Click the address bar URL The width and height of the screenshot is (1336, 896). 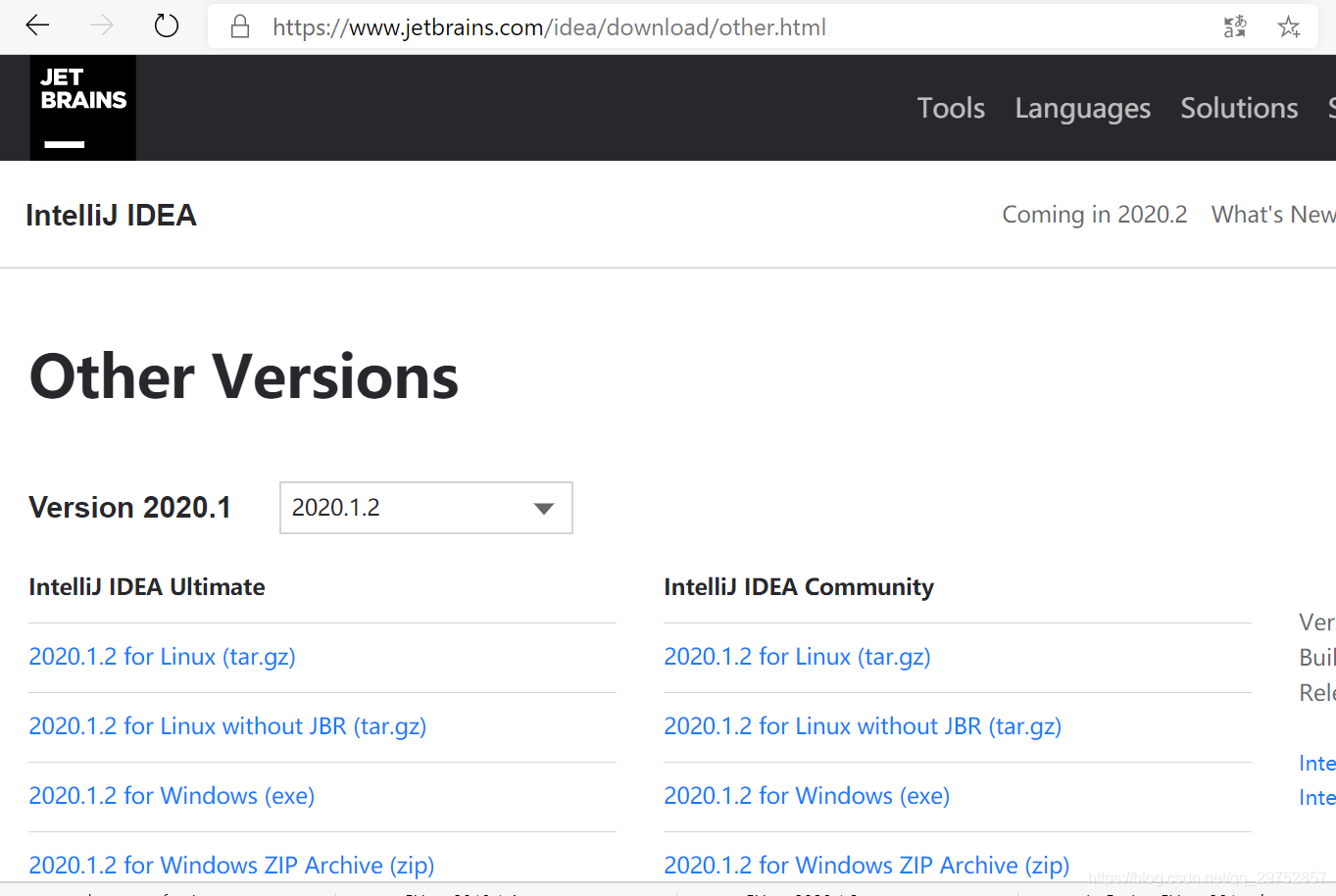click(x=549, y=27)
